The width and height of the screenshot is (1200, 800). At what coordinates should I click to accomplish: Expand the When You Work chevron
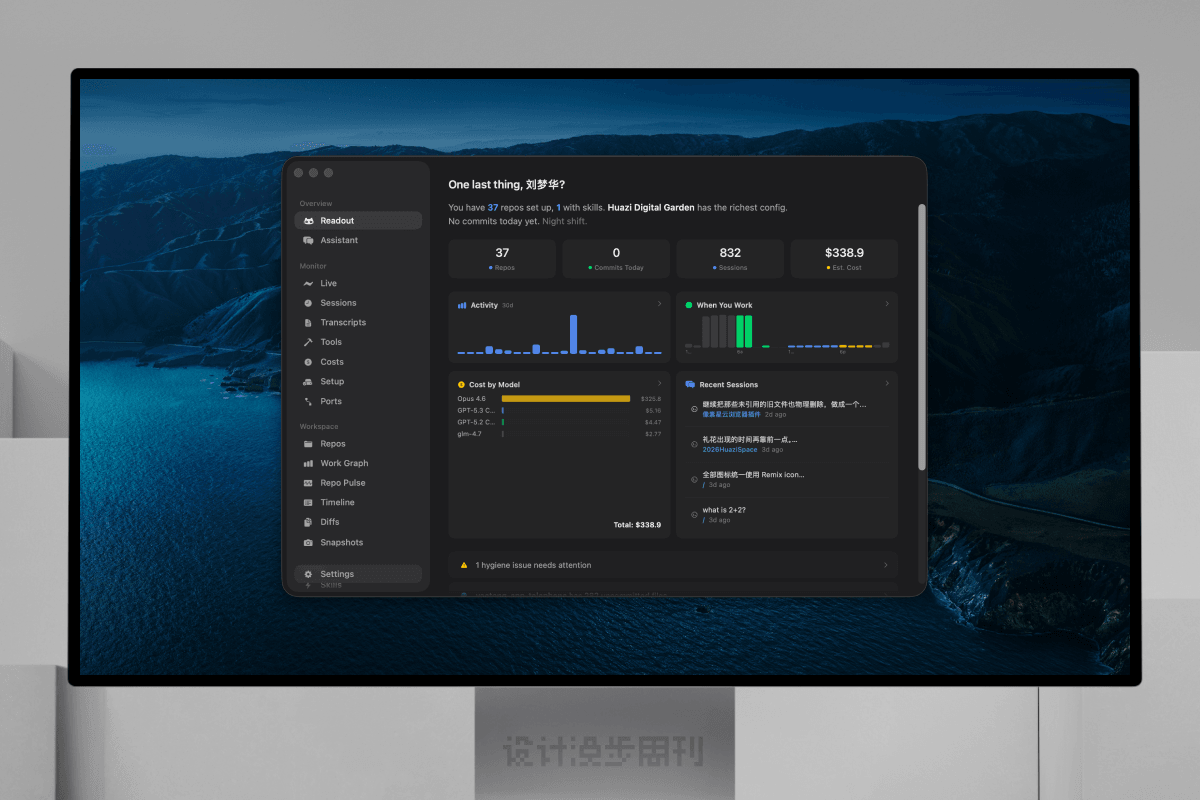click(x=887, y=304)
